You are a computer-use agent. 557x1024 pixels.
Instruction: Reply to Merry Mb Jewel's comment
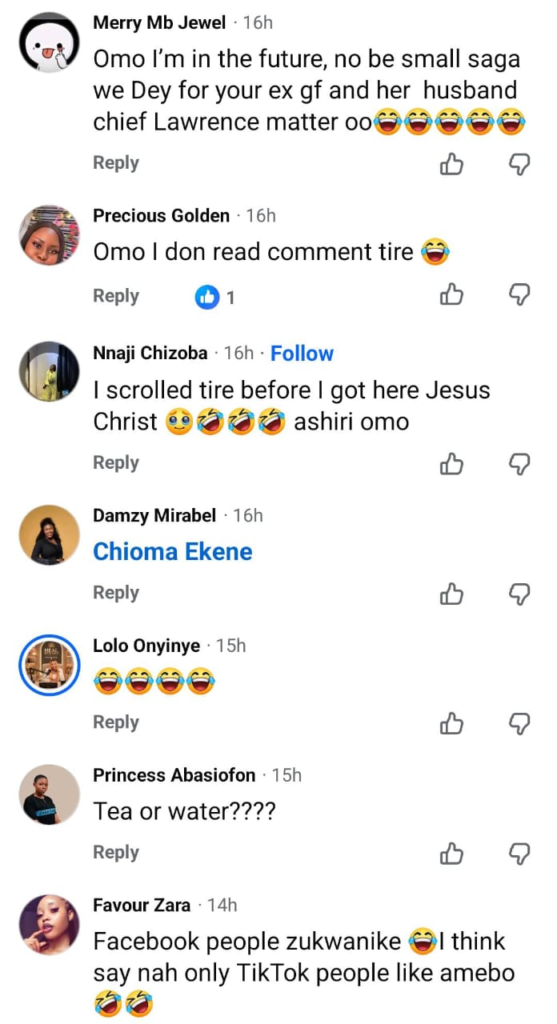[x=116, y=163]
